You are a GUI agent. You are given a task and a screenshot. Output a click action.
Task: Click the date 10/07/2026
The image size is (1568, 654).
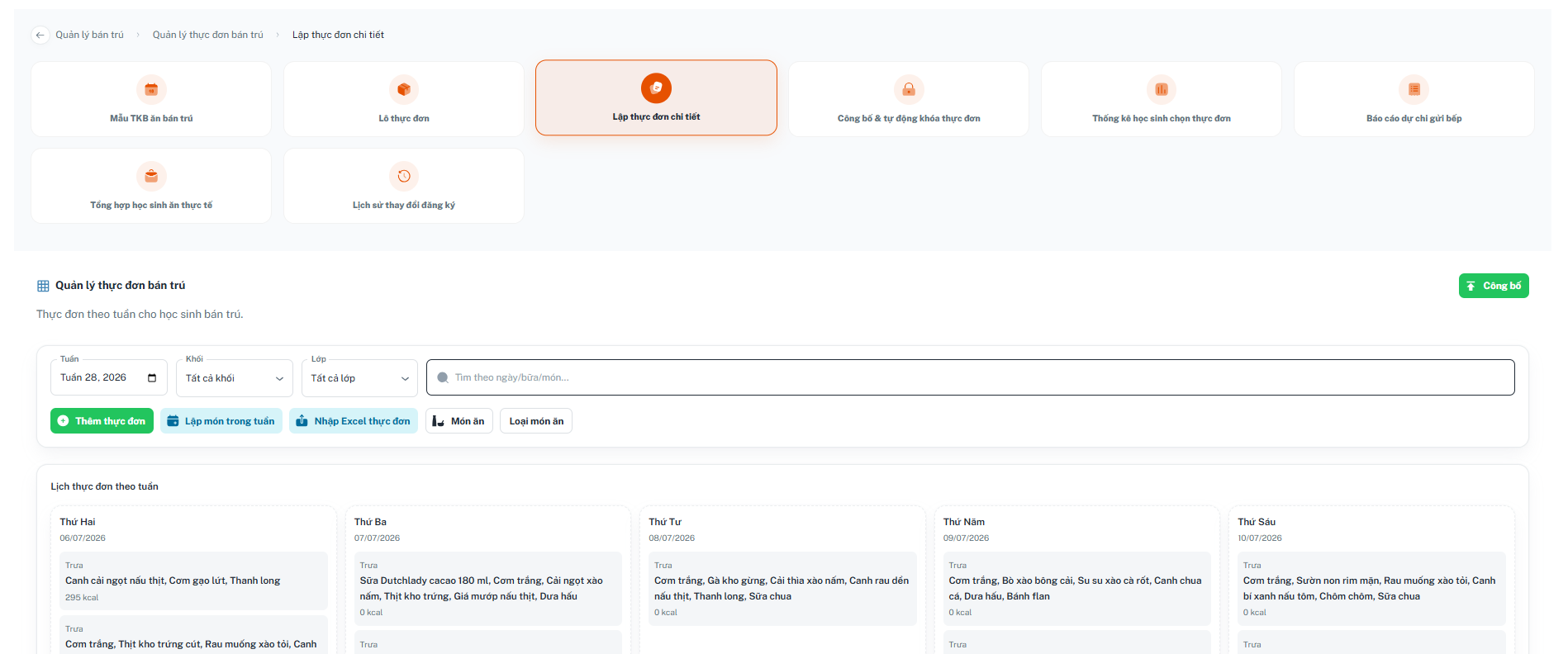(1260, 538)
